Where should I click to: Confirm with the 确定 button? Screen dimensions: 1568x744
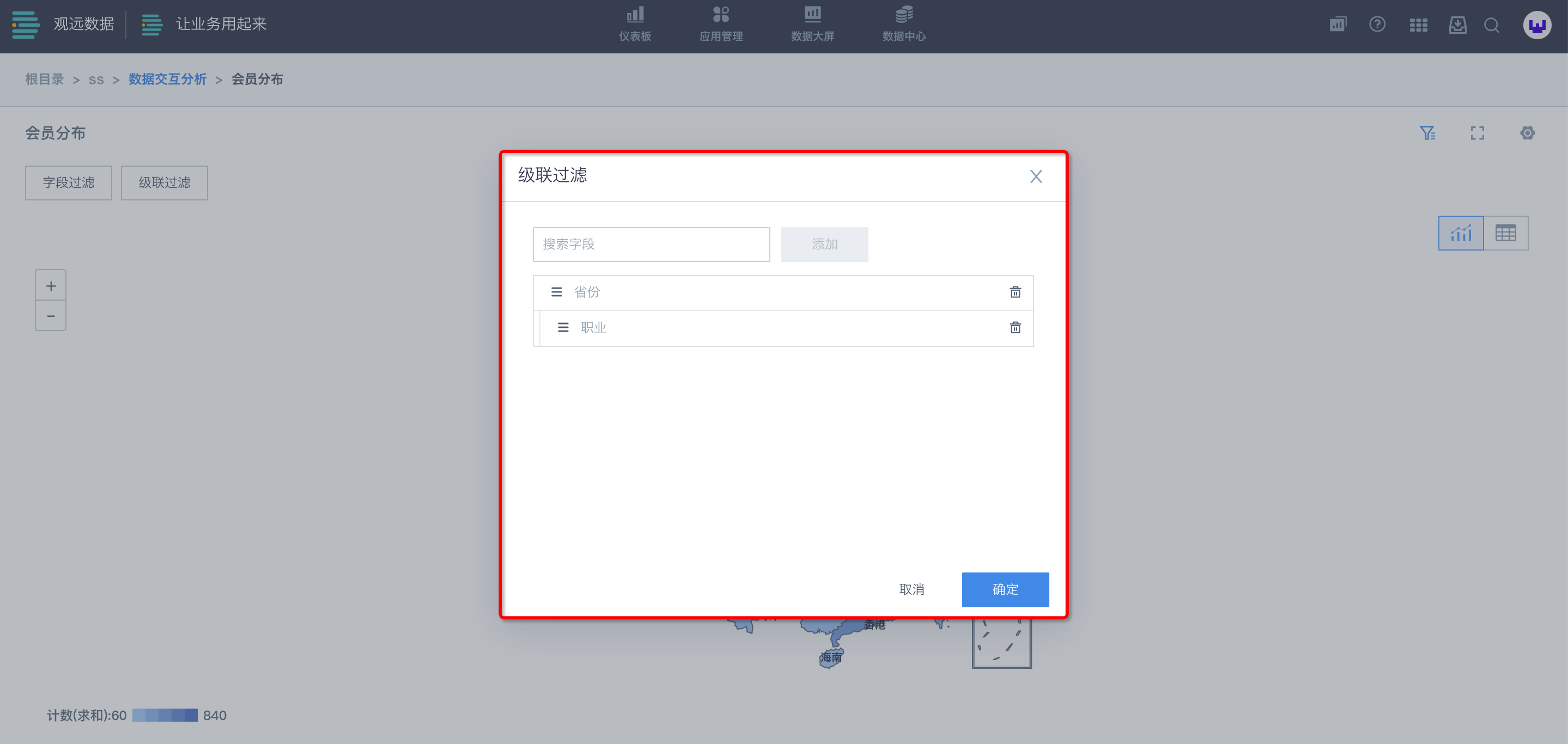coord(1005,589)
